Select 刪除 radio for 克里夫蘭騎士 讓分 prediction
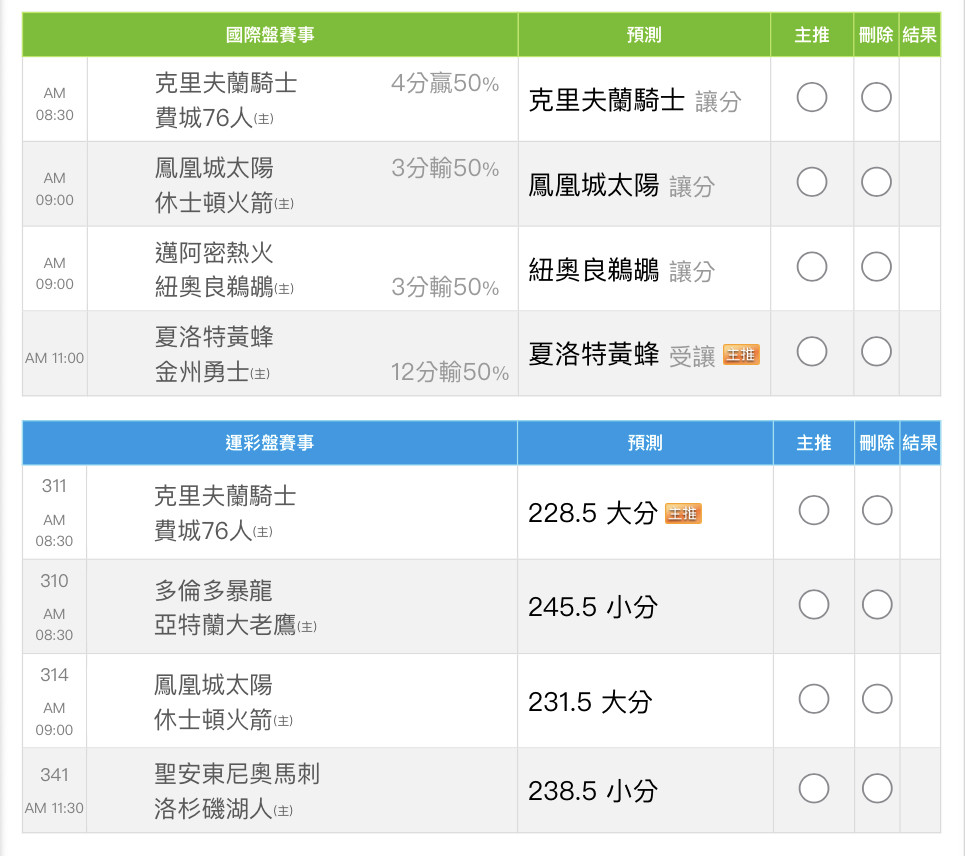Viewport: 977px width, 856px height. pos(876,98)
